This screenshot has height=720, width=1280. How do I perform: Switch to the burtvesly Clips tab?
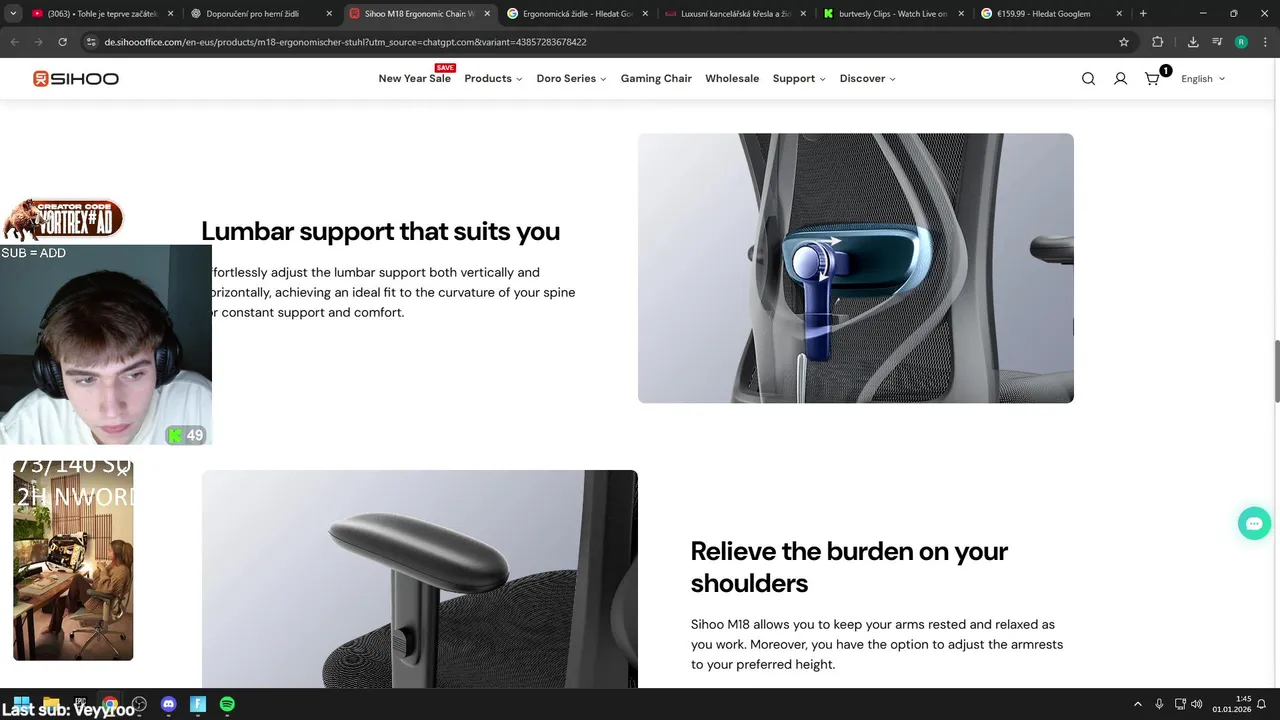[893, 14]
